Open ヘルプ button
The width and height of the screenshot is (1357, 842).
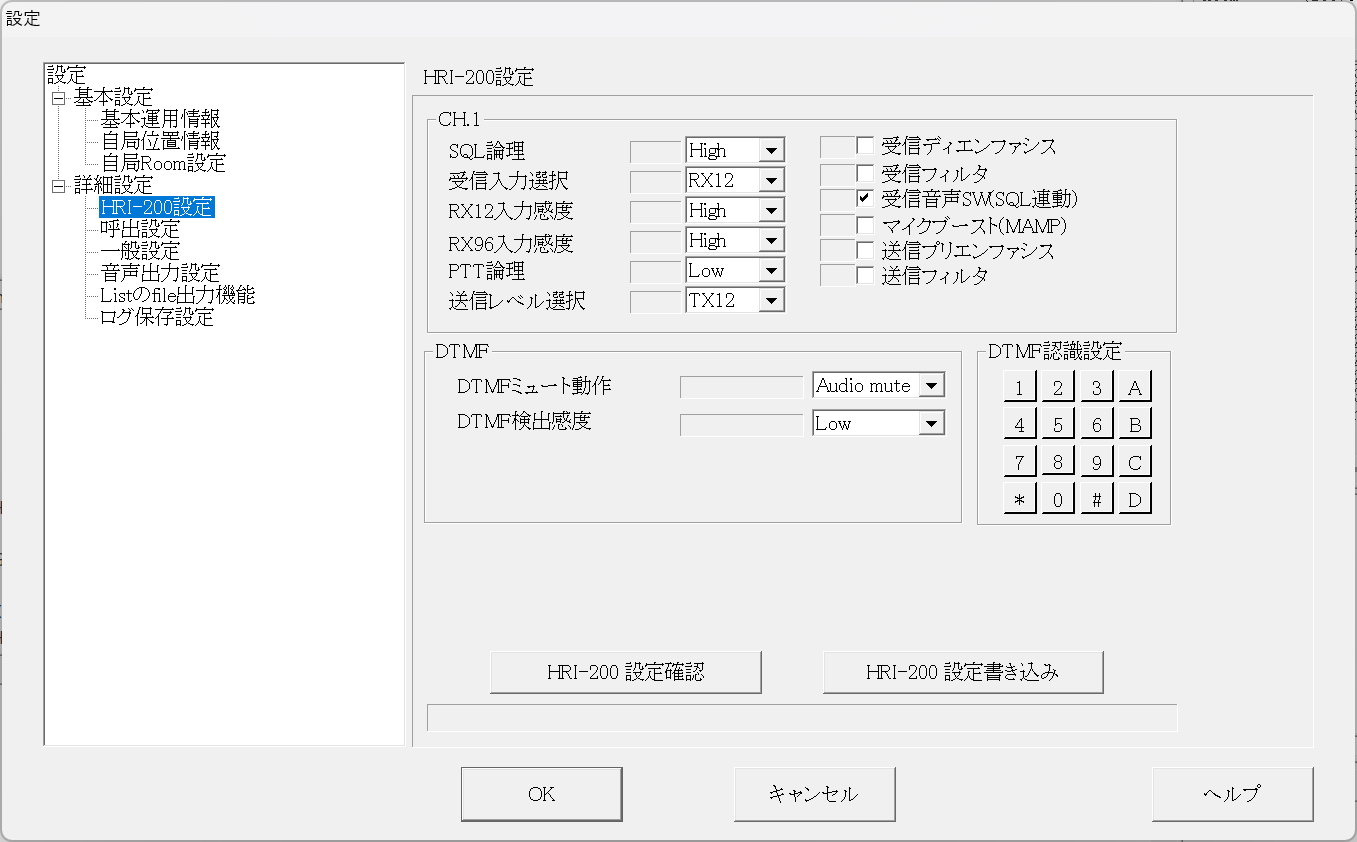[x=1232, y=794]
